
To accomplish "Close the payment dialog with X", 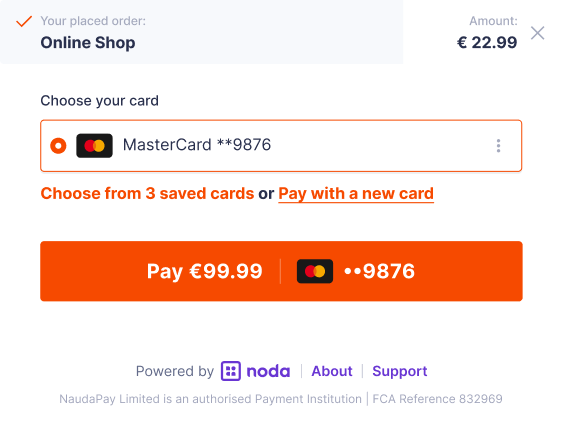I will (x=537, y=33).
